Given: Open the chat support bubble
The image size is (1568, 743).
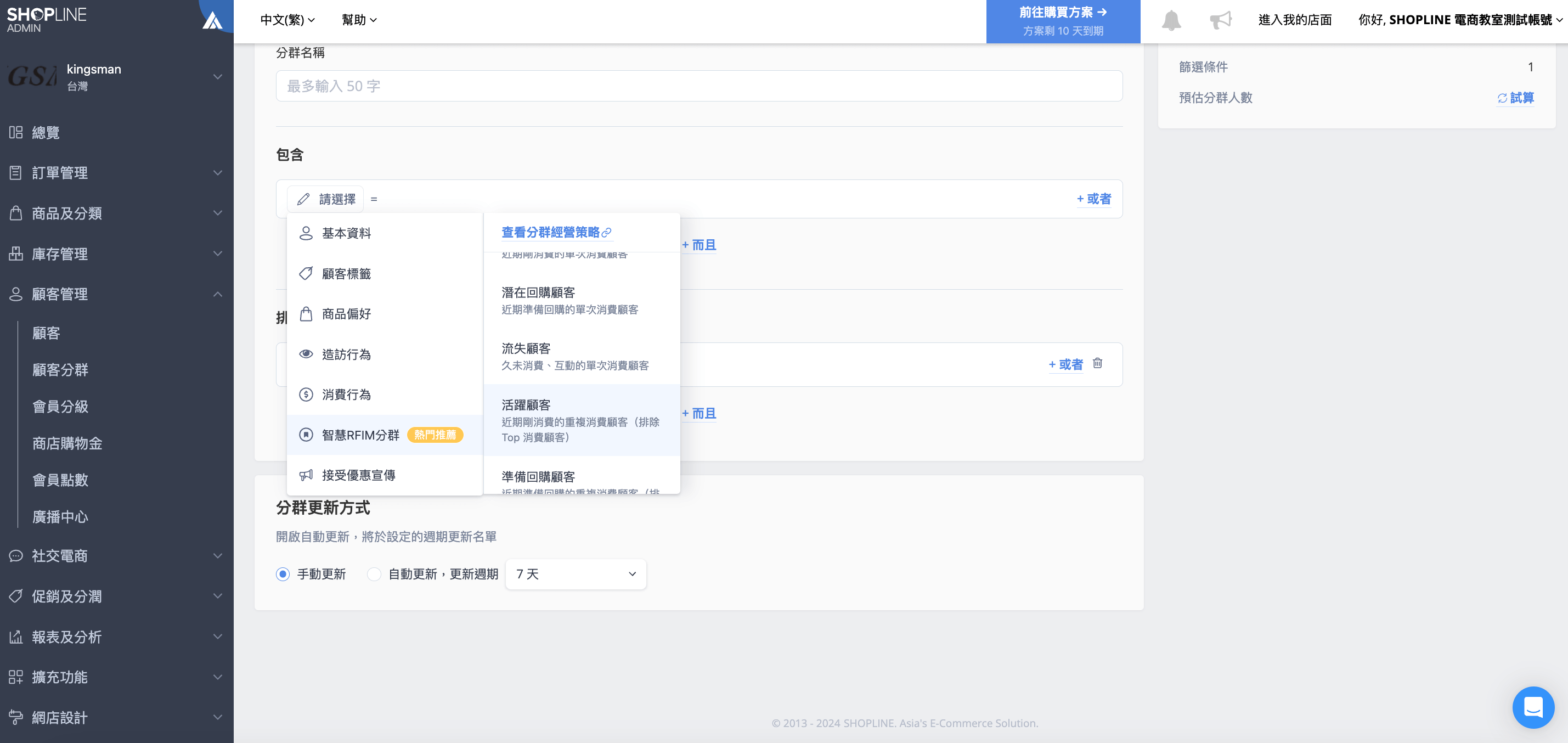Looking at the screenshot, I should point(1533,707).
